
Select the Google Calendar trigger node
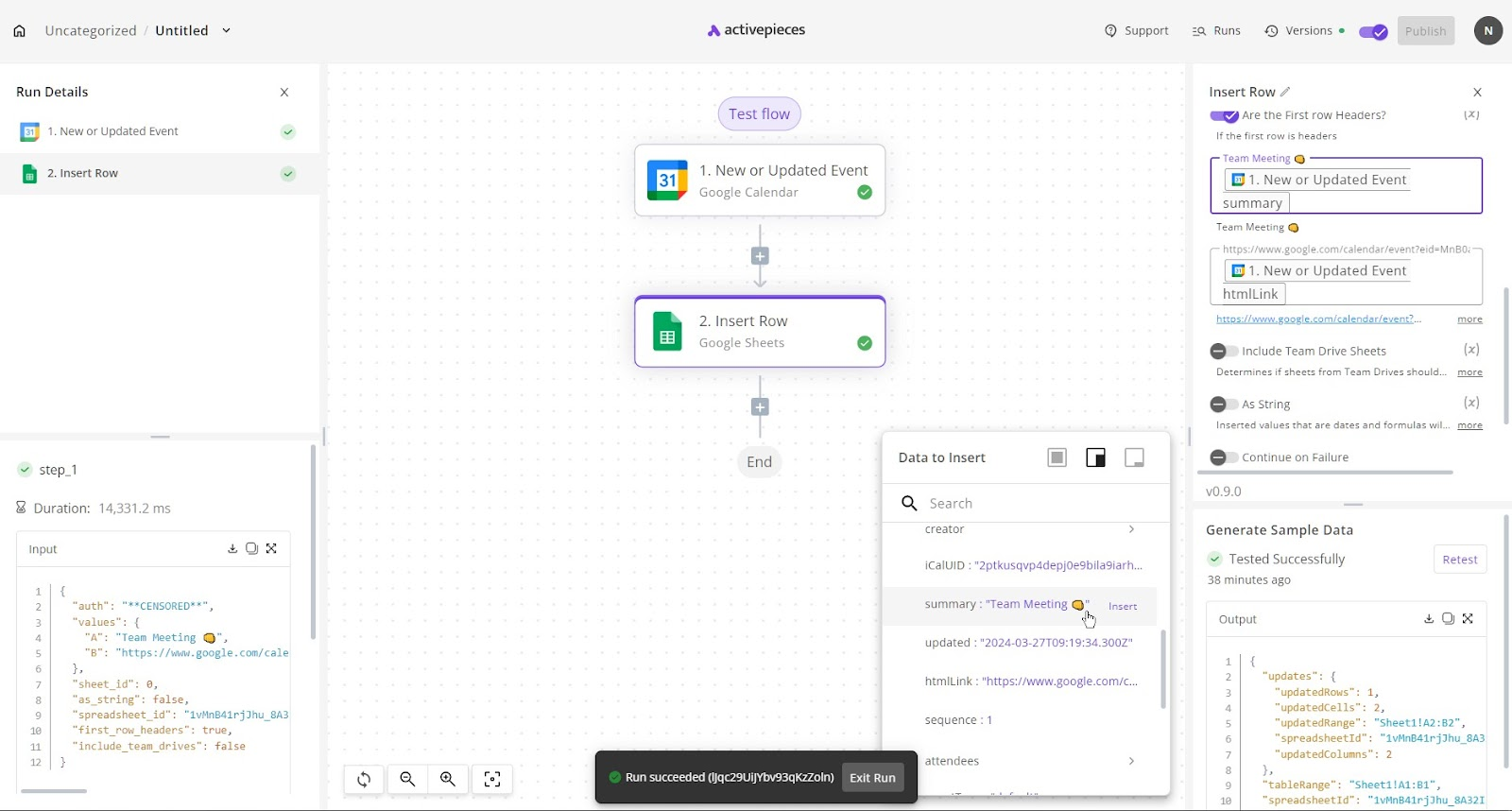[760, 181]
